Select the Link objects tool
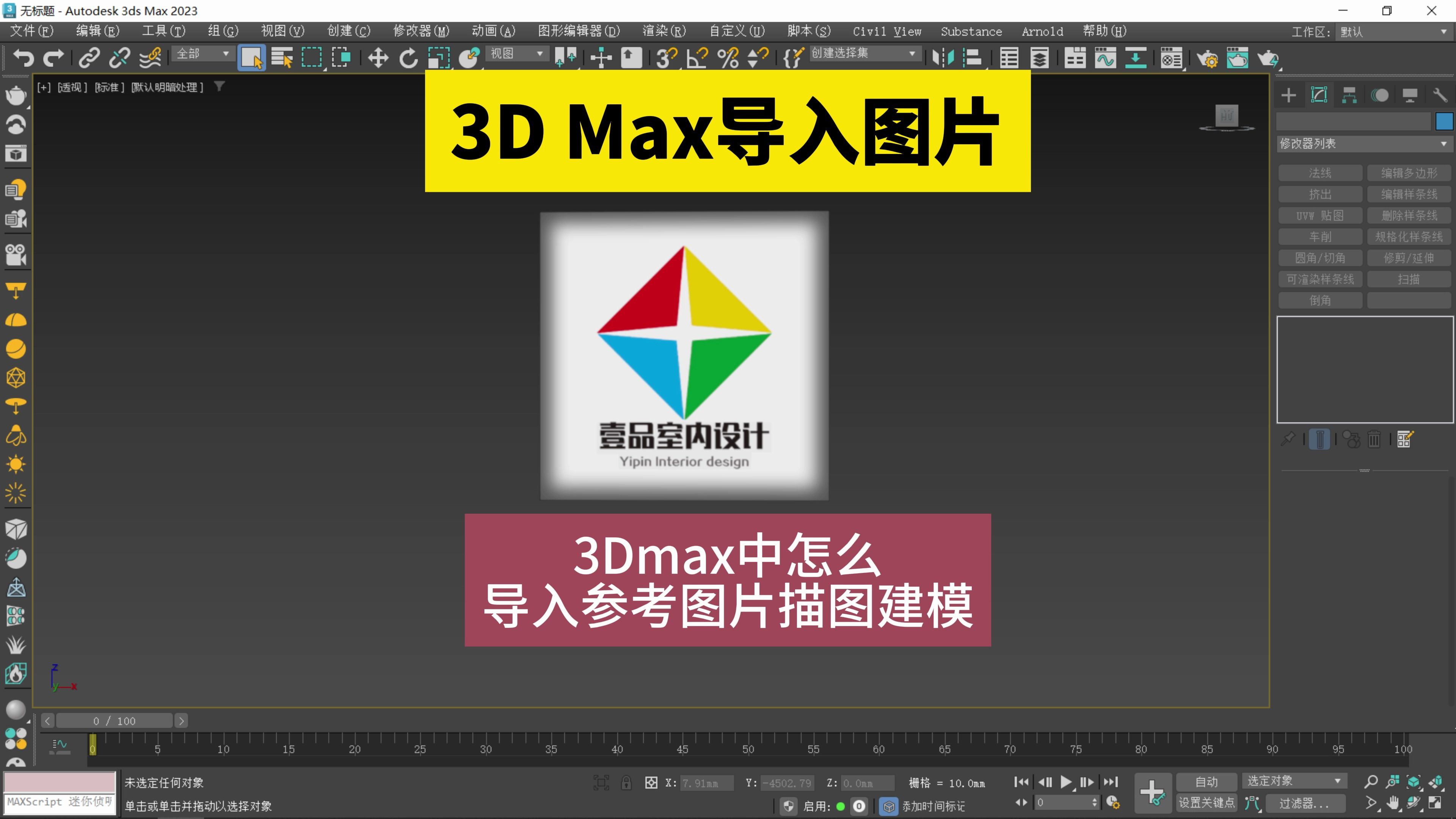Viewport: 1456px width, 819px height. (x=89, y=58)
